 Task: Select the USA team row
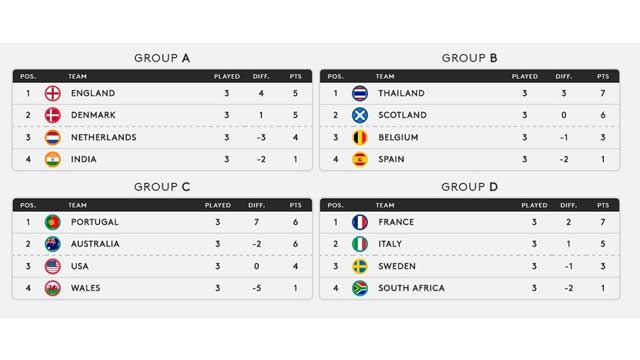(162, 267)
